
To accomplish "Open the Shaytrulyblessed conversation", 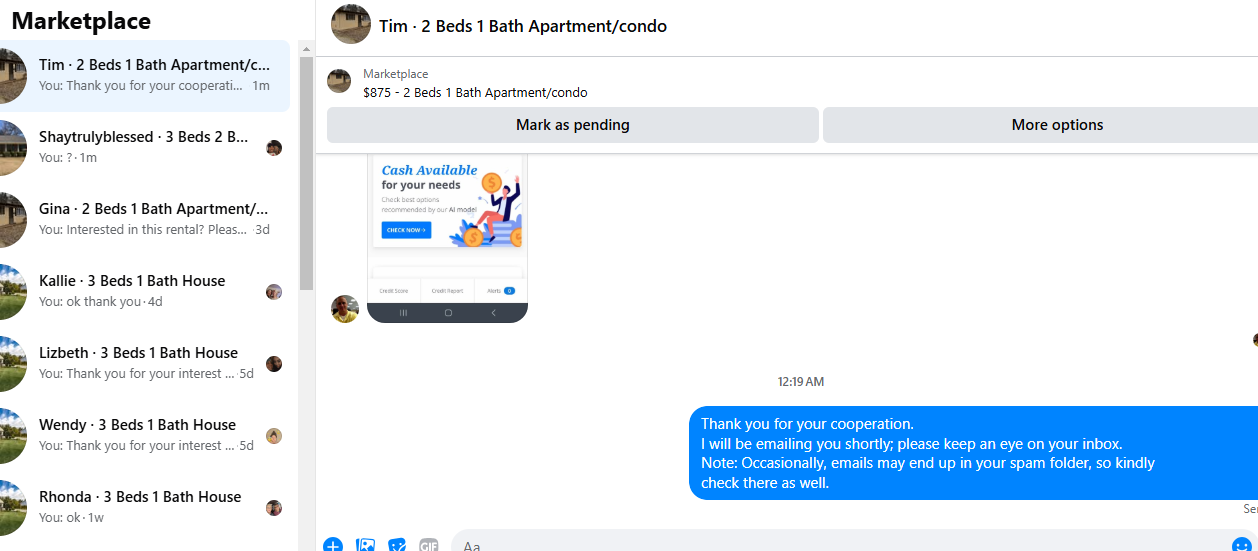I will click(x=145, y=148).
